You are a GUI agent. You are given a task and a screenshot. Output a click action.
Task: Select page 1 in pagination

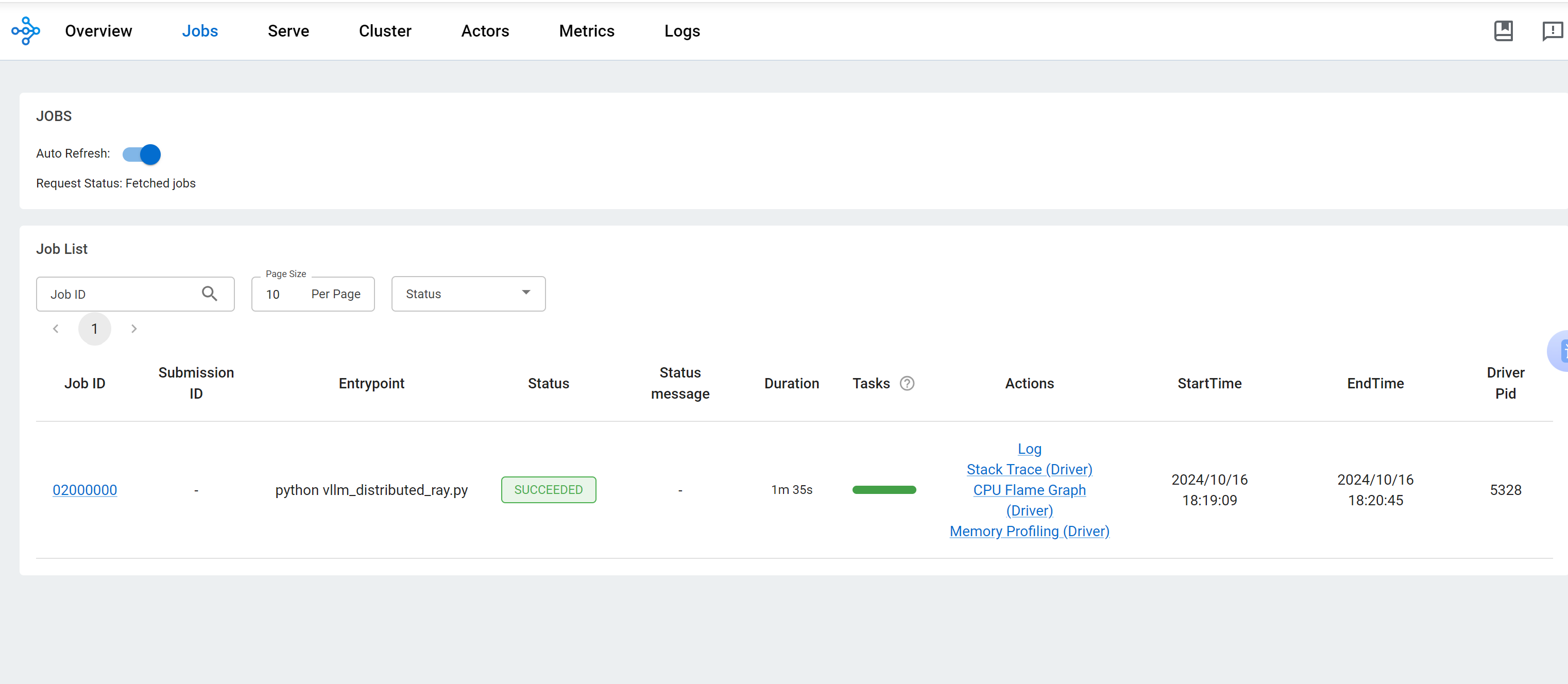coord(94,329)
